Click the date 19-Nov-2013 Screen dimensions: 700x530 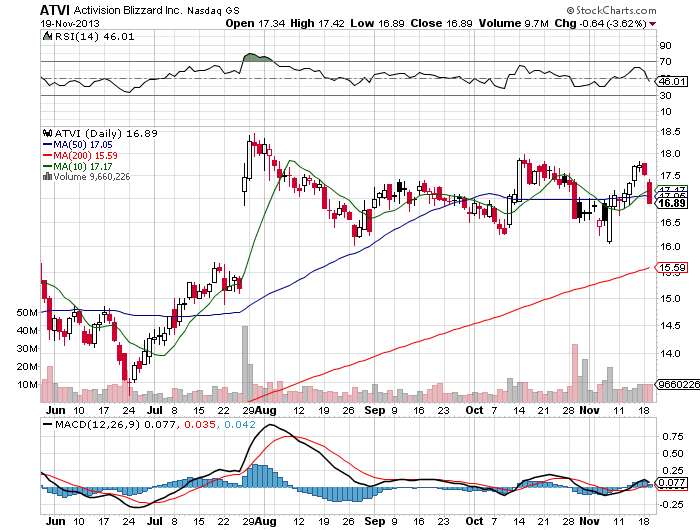coord(70,24)
